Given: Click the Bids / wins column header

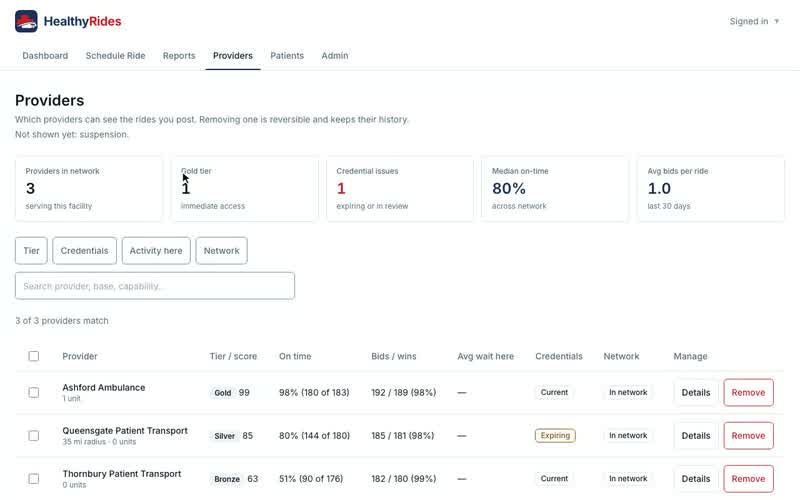Looking at the screenshot, I should pos(394,356).
